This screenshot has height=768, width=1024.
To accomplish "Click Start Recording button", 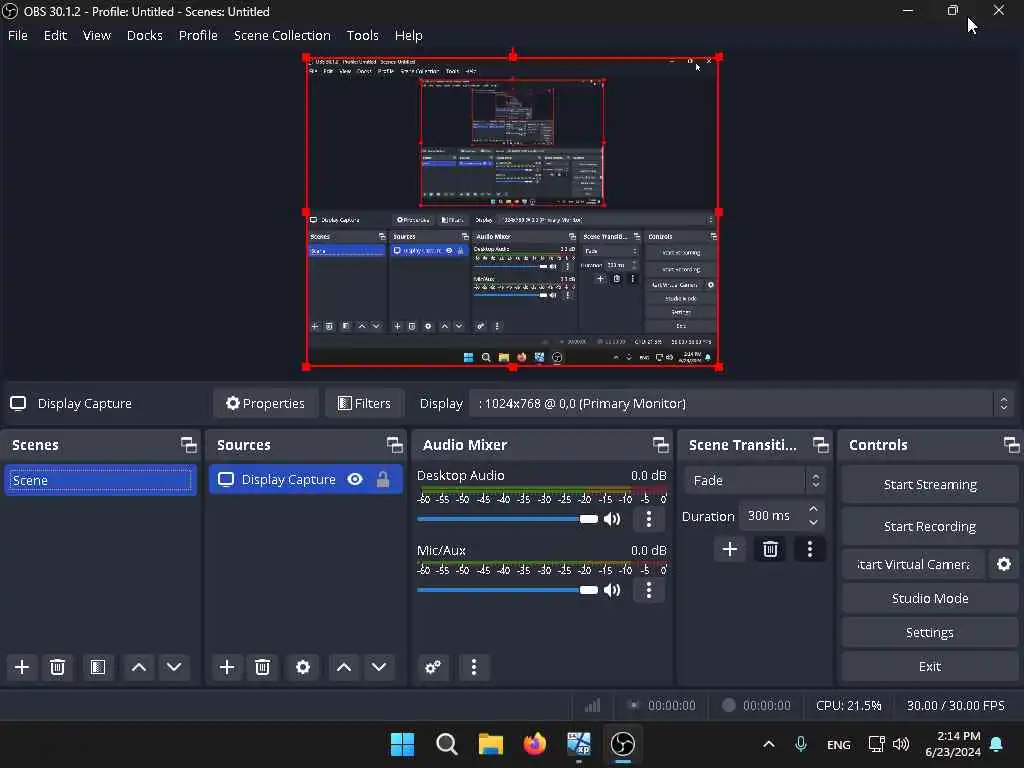I will coord(930,526).
